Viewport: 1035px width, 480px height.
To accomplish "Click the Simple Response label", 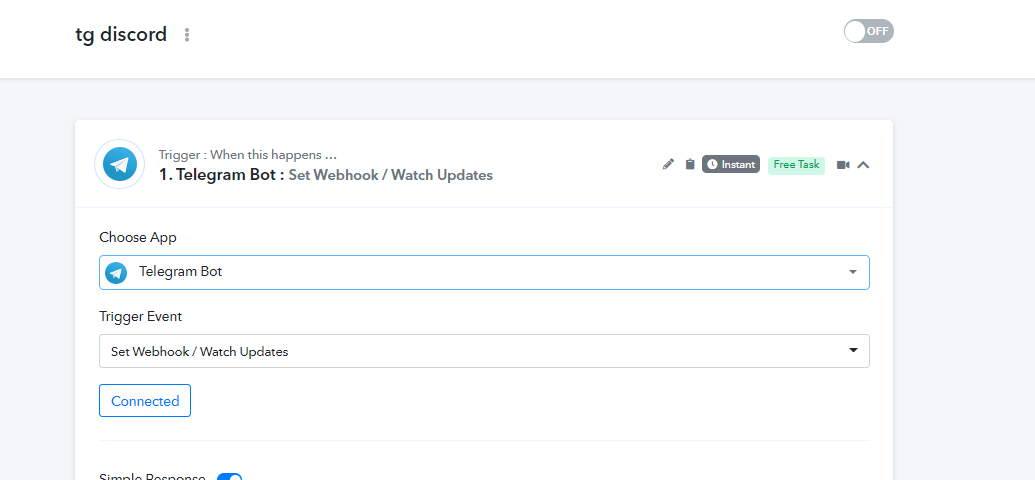I will coord(152,477).
